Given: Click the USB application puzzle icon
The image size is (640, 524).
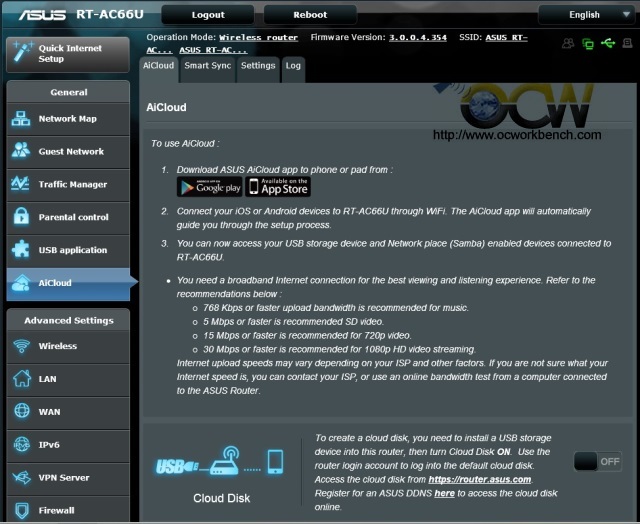Looking at the screenshot, I should [20, 249].
